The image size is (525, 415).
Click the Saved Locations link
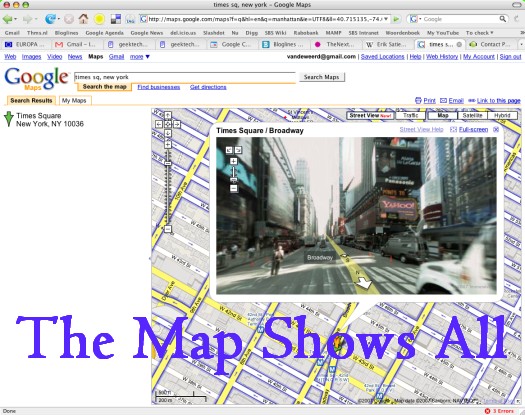[x=383, y=57]
